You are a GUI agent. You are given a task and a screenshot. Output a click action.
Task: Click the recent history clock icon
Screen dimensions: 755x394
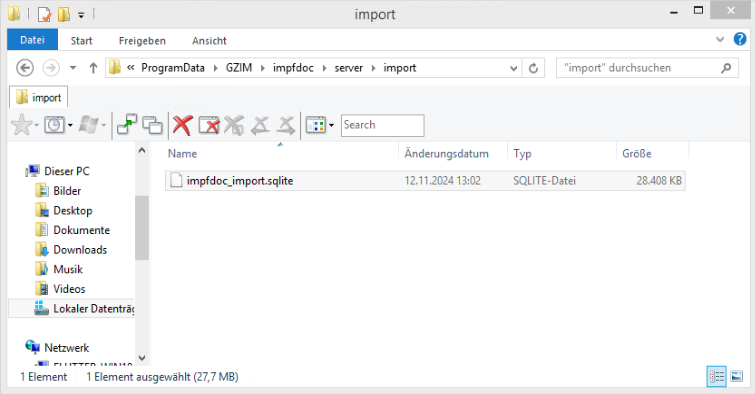tap(54, 125)
